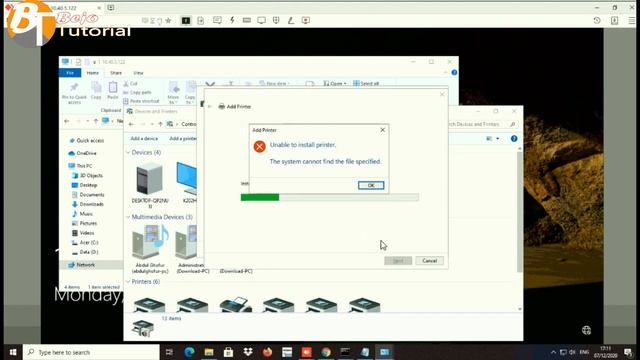640x360 pixels.
Task: Select This PC in navigation pane
Action: (80, 166)
